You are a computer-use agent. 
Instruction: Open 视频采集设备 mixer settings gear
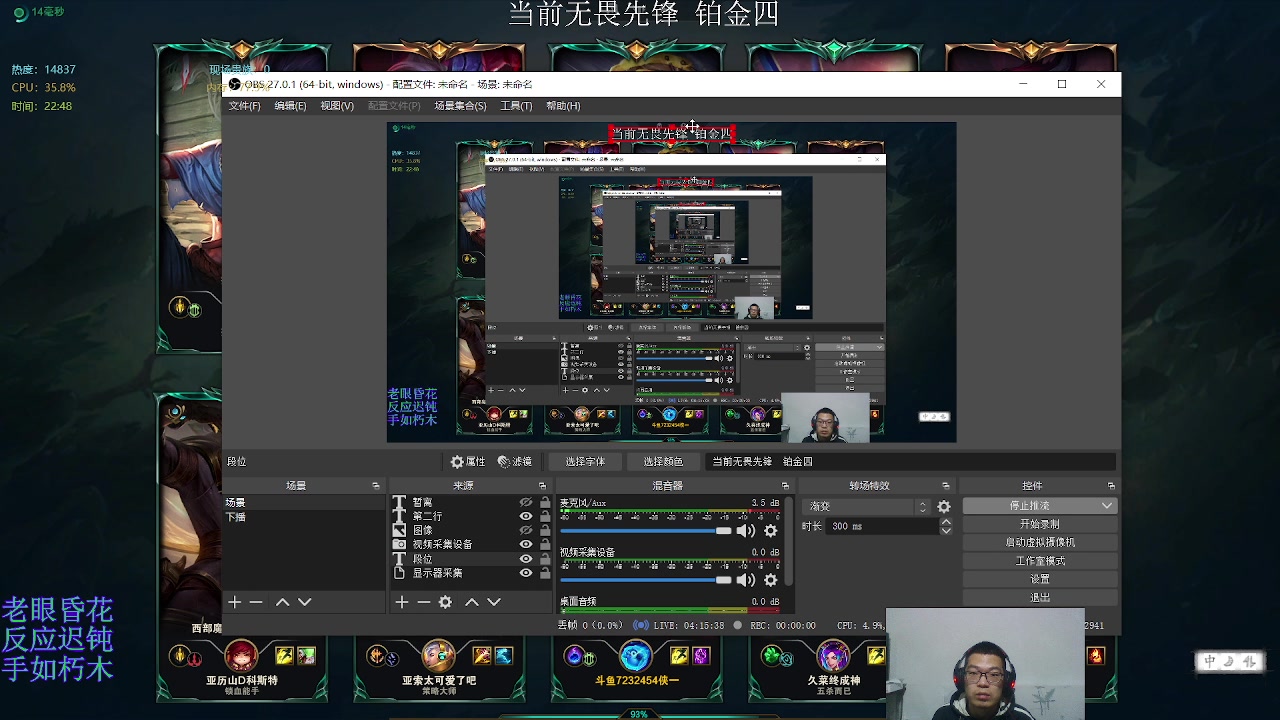770,579
